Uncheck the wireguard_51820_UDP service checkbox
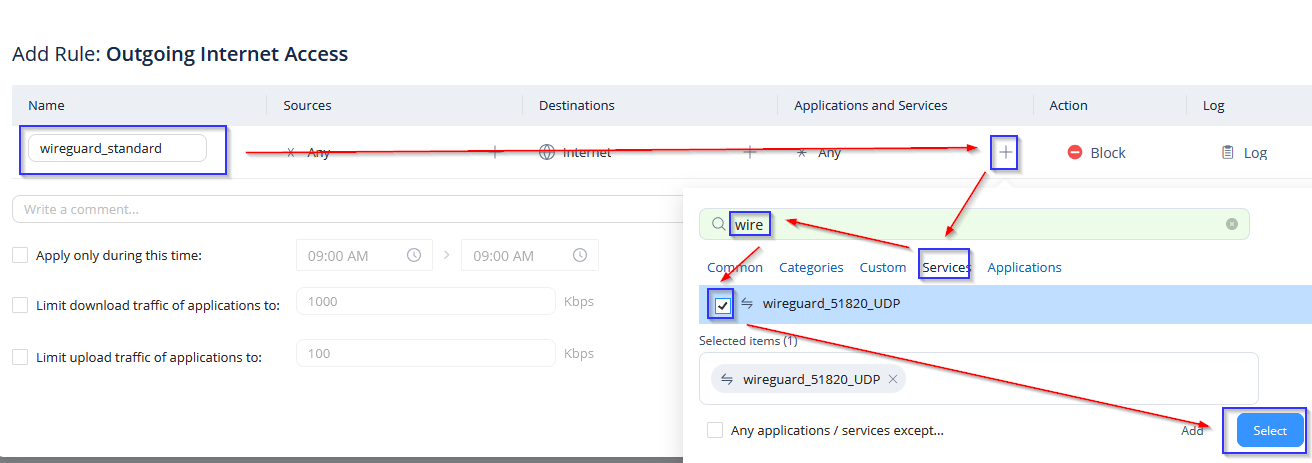 [x=723, y=304]
